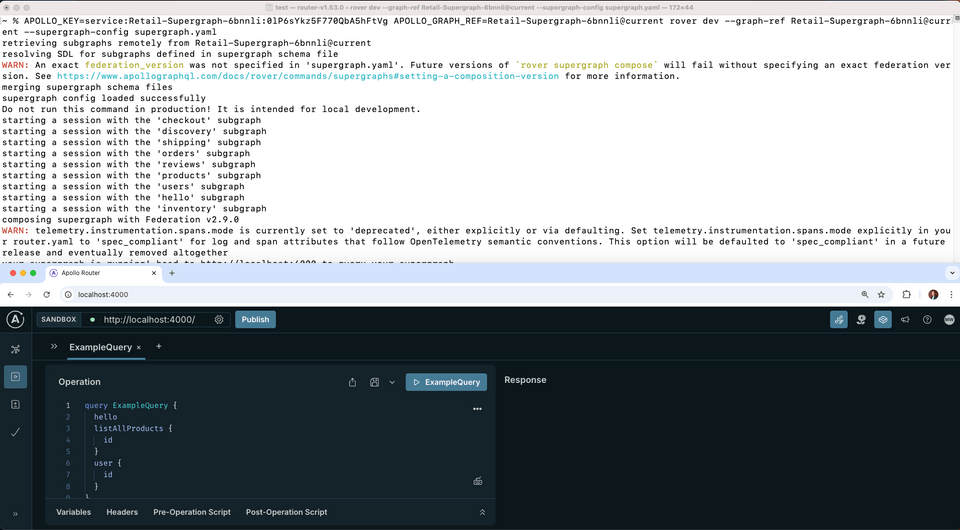Click terminal line mentioning the 'inventory' subgraph
Image resolution: width=960 pixels, height=530 pixels.
(134, 208)
